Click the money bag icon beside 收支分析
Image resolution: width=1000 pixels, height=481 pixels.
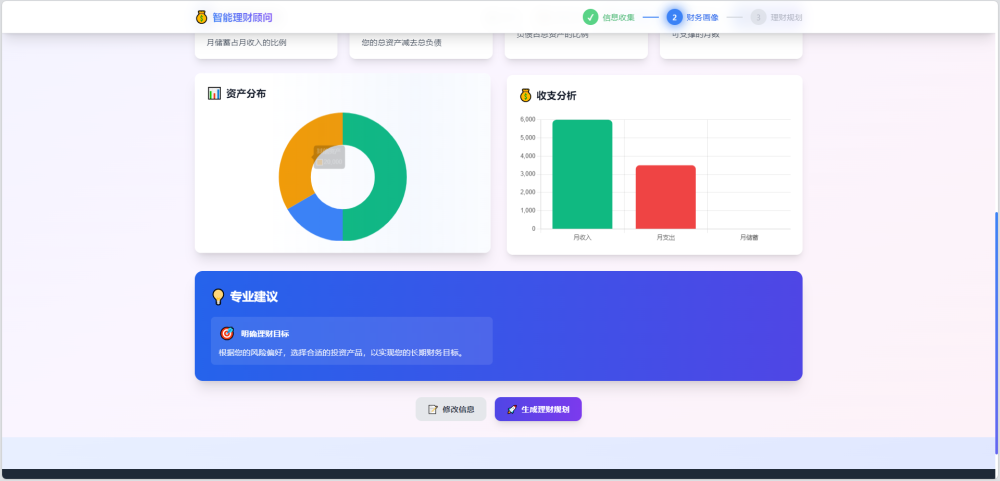(526, 96)
